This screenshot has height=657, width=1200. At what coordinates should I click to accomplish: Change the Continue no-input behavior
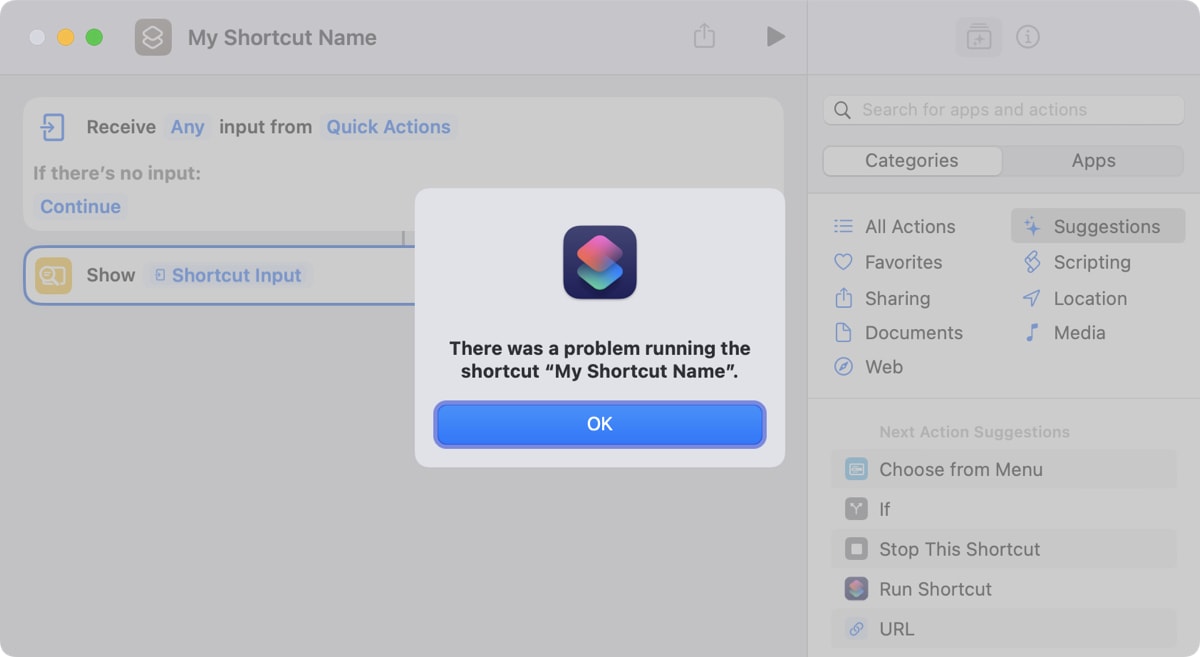point(79,206)
